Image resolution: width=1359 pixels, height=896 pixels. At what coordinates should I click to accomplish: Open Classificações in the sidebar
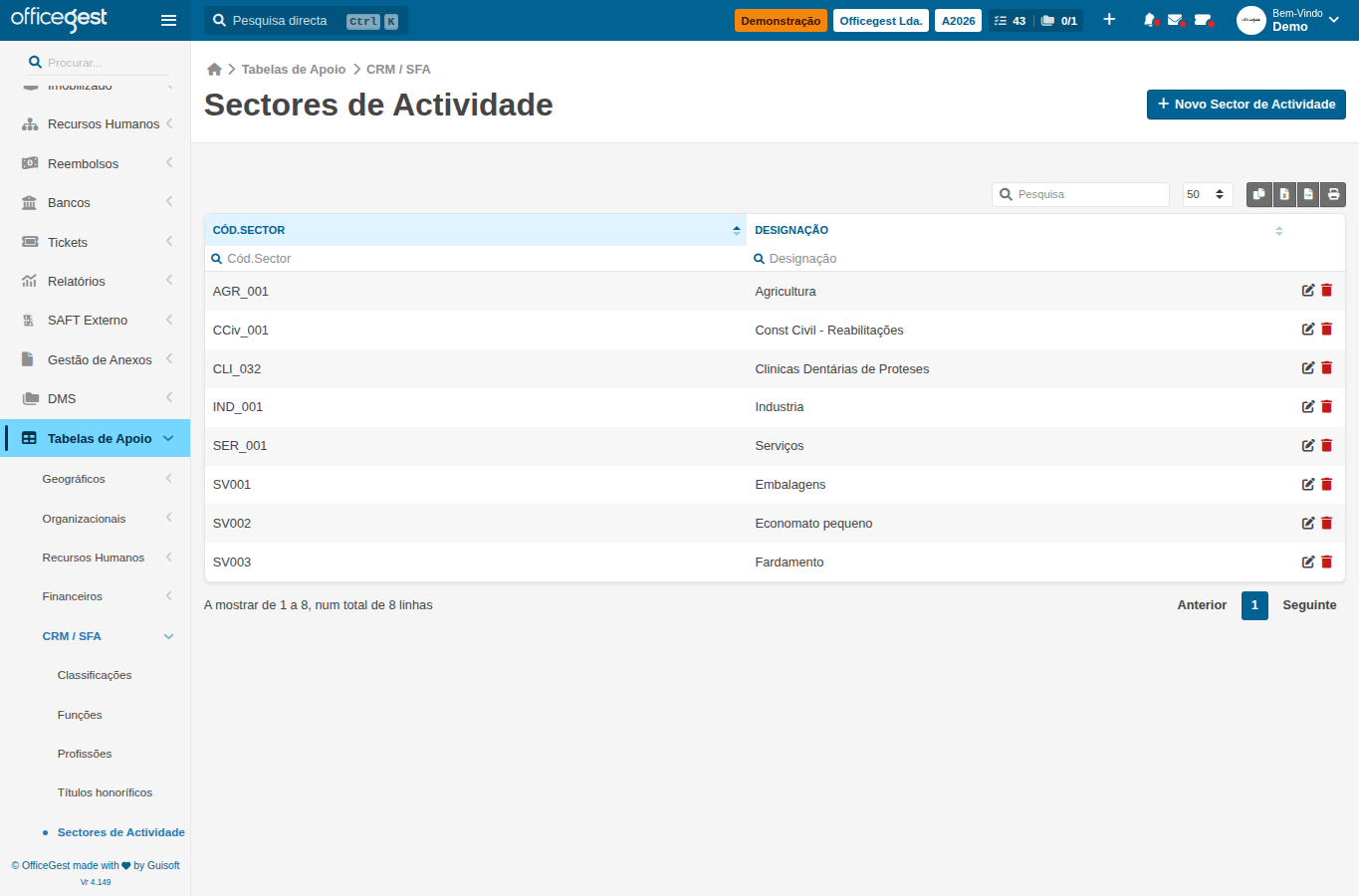pos(95,675)
